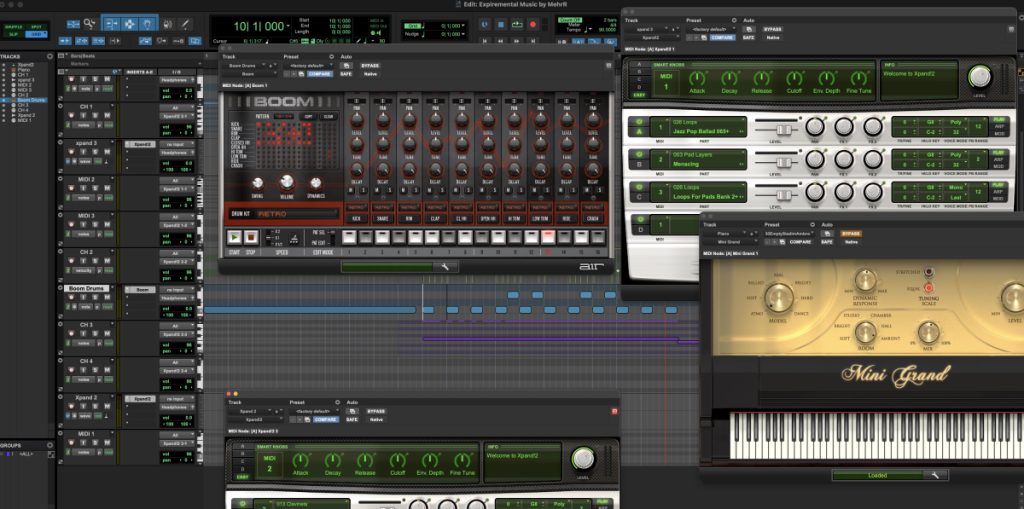This screenshot has width=1024, height=509.
Task: Click the Mini Grand ROOM knob
Action: (865, 332)
